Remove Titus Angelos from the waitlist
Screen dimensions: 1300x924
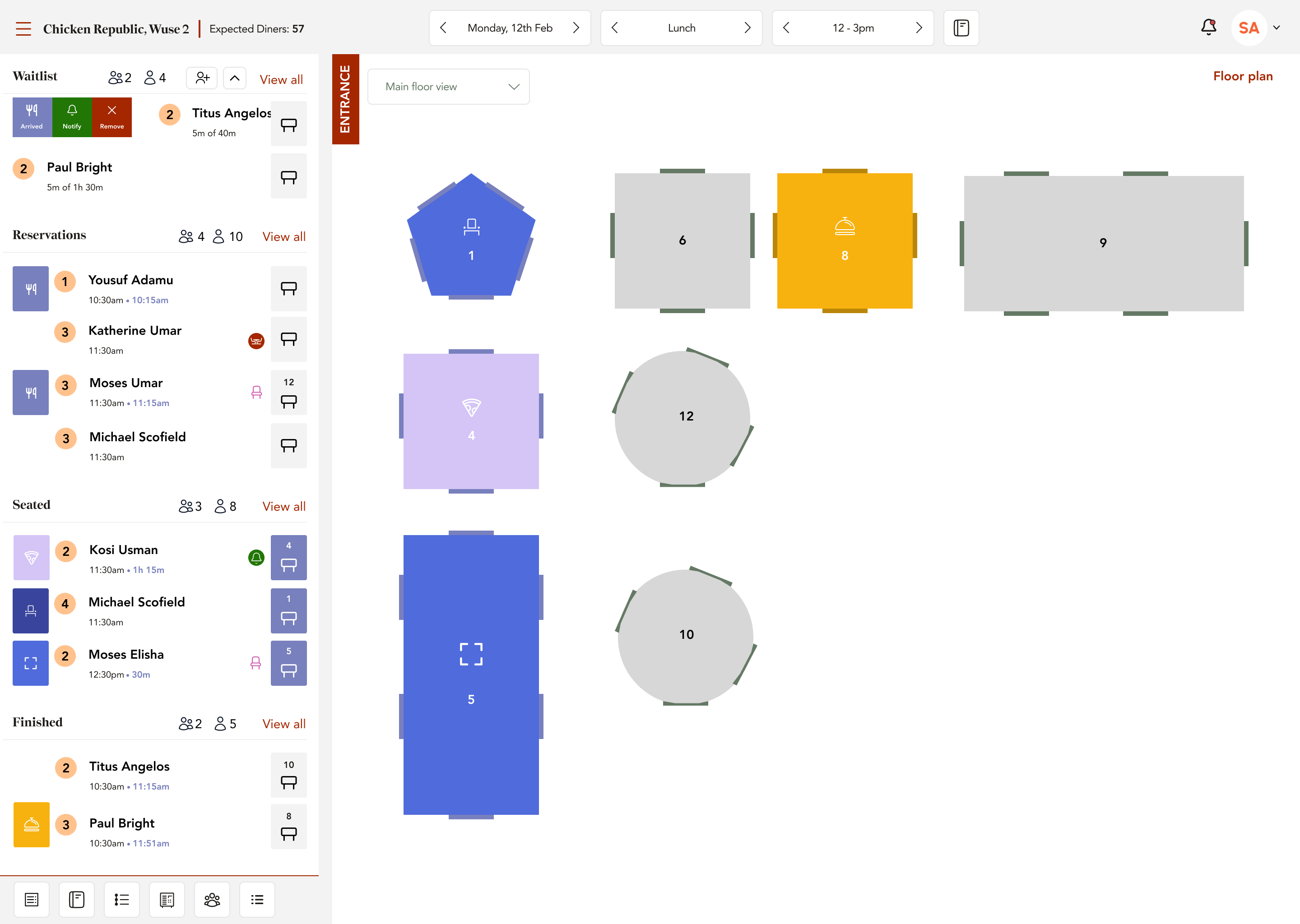(111, 117)
